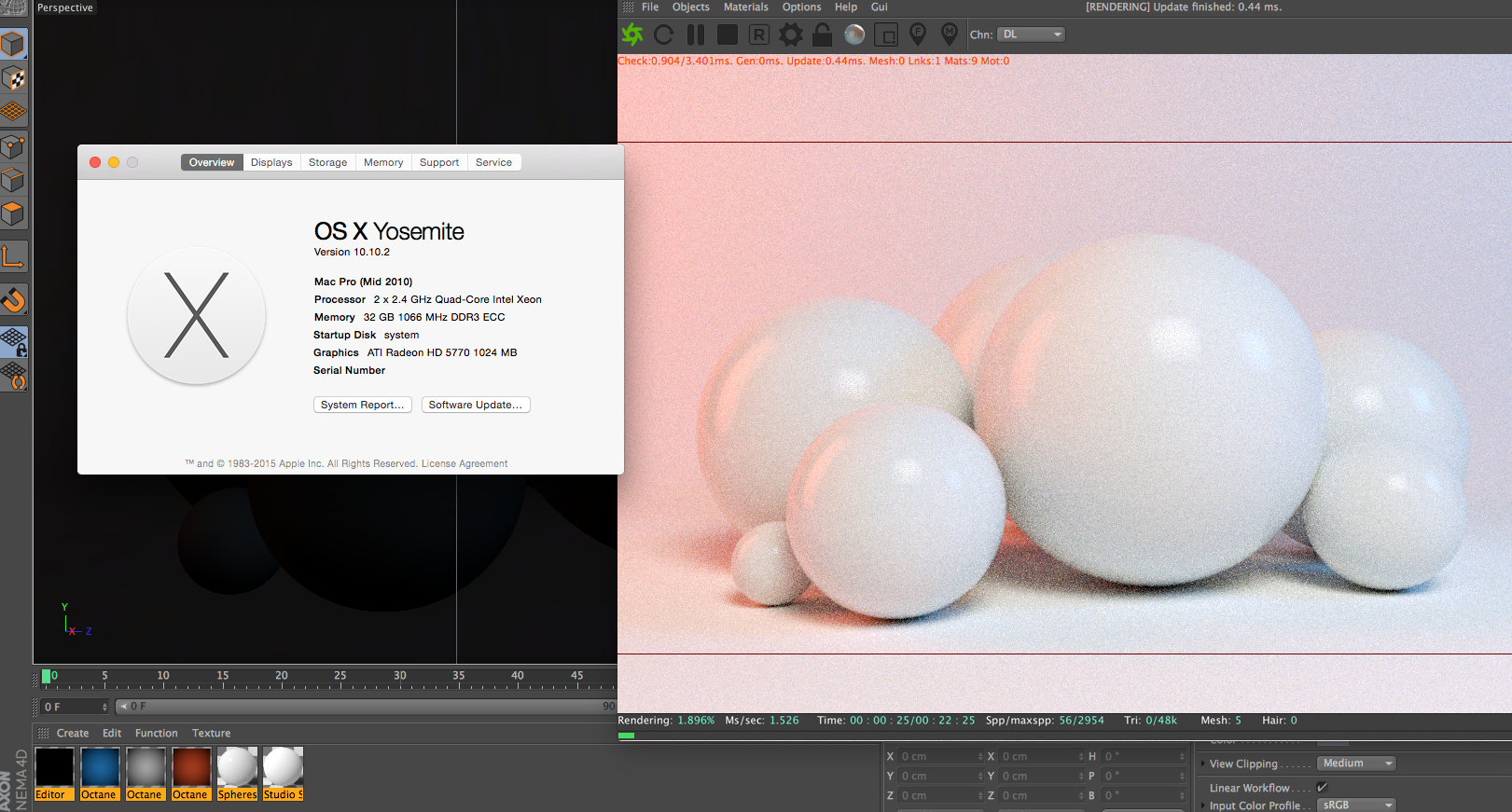Stop the Octane live render
The height and width of the screenshot is (812, 1512).
click(x=728, y=35)
